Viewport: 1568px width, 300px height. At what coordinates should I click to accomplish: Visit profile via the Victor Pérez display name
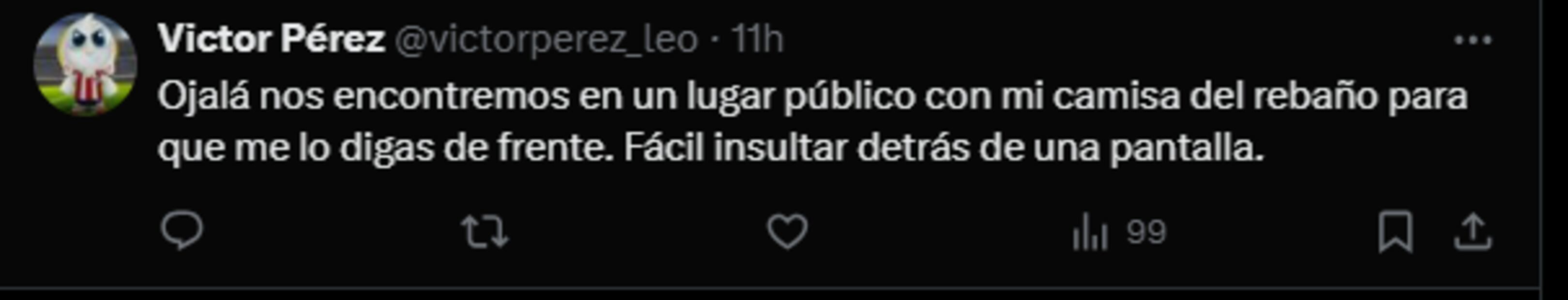[x=272, y=40]
